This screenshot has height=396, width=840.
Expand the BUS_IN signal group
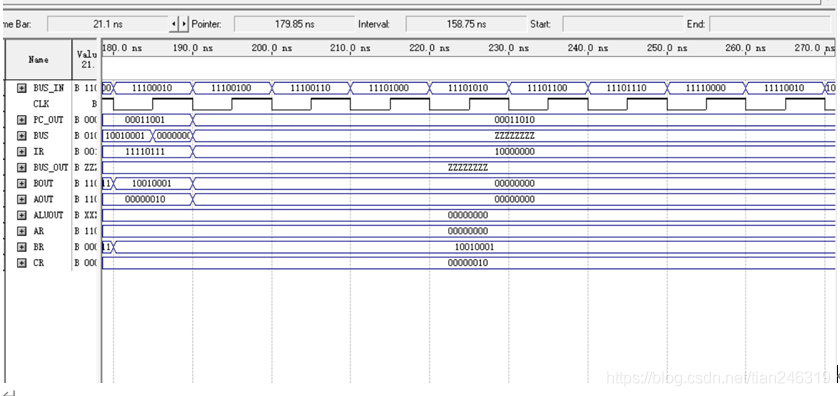(21, 88)
